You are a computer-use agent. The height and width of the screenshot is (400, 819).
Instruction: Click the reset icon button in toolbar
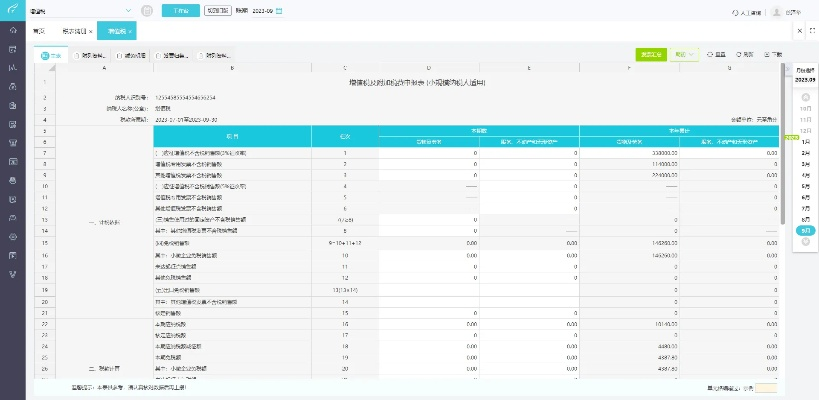click(x=716, y=54)
